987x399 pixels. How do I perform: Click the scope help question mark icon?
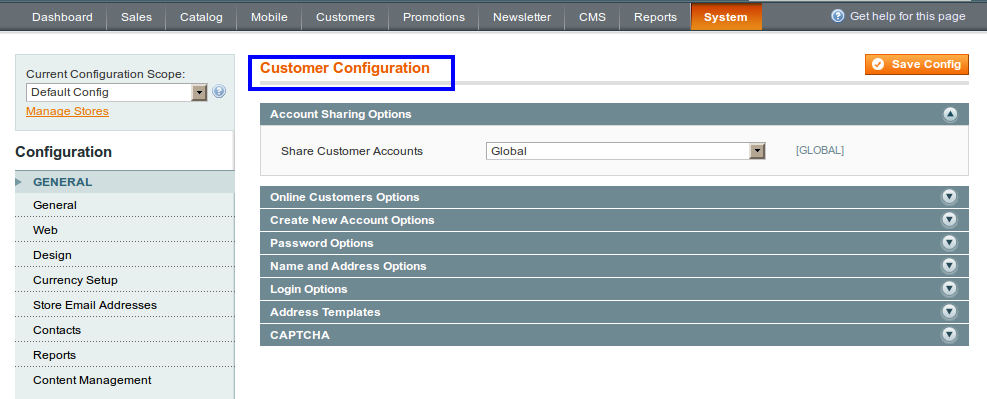click(218, 92)
